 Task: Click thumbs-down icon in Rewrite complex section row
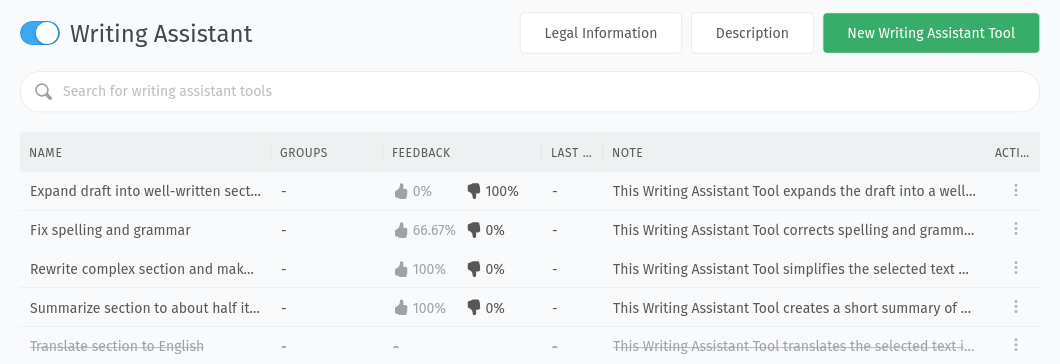tap(474, 269)
